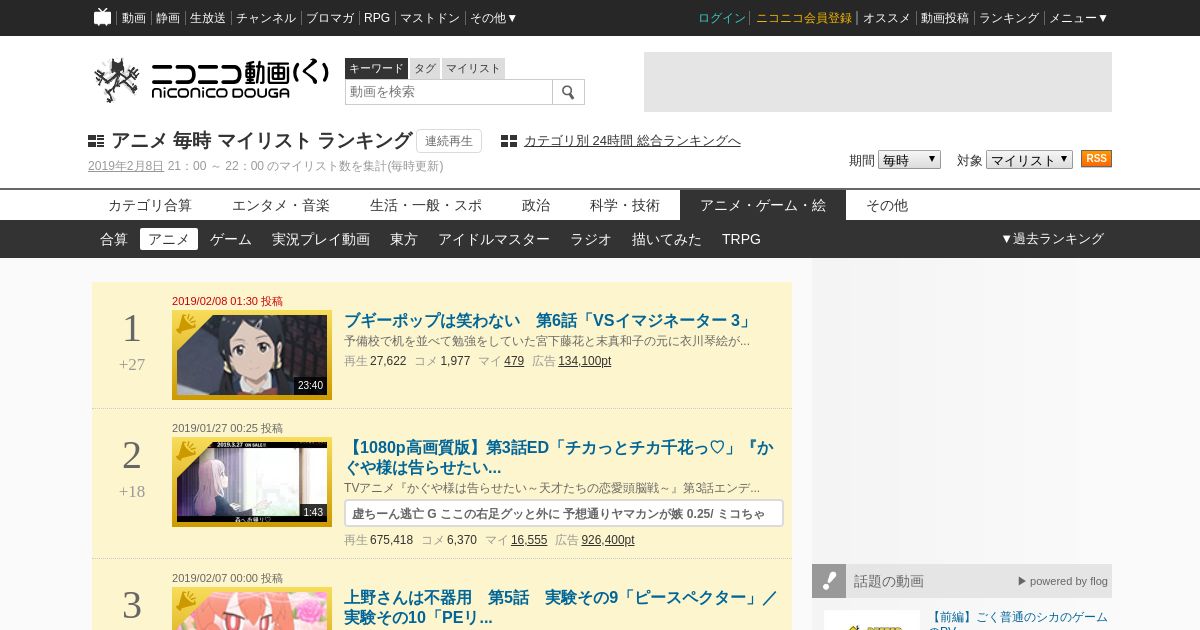The image size is (1200, 630).
Task: Select the ラジオ subcategory
Action: click(x=591, y=239)
